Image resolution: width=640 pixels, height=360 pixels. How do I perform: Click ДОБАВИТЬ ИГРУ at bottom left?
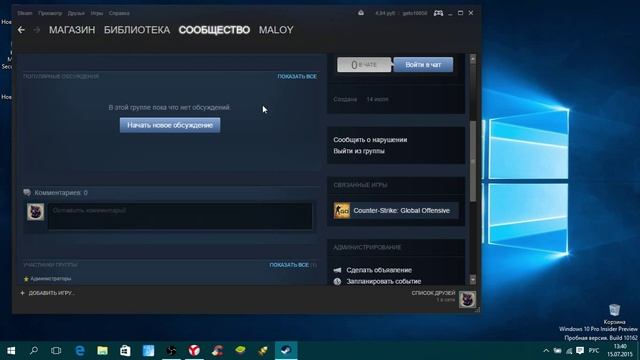[47, 293]
